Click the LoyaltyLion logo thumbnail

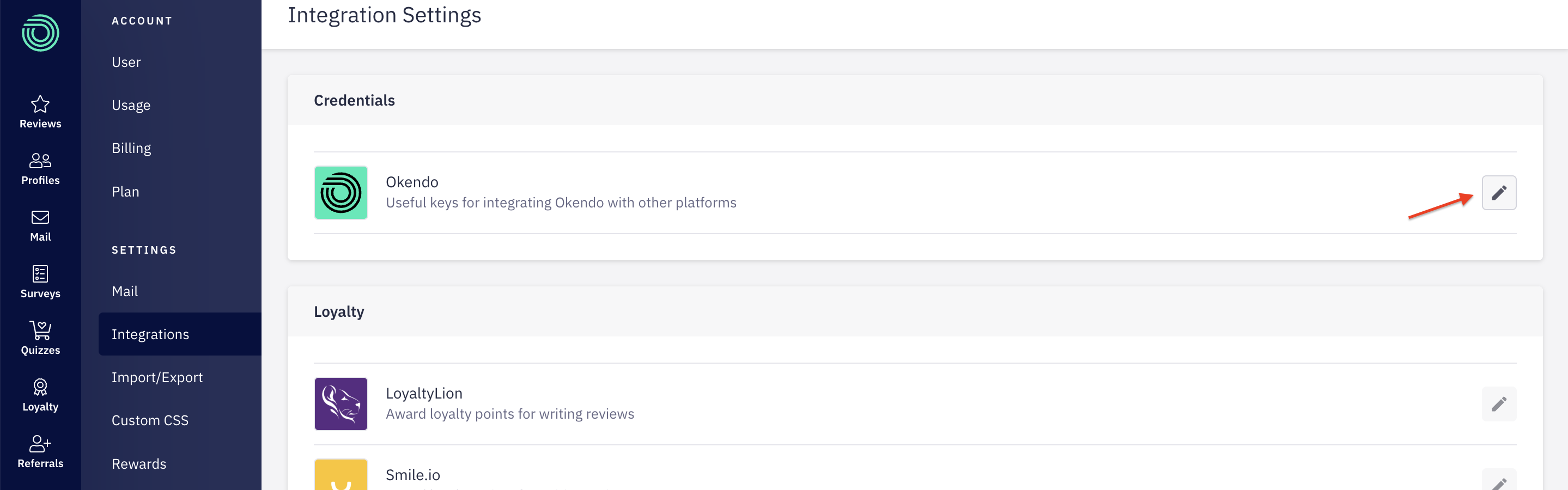click(341, 405)
